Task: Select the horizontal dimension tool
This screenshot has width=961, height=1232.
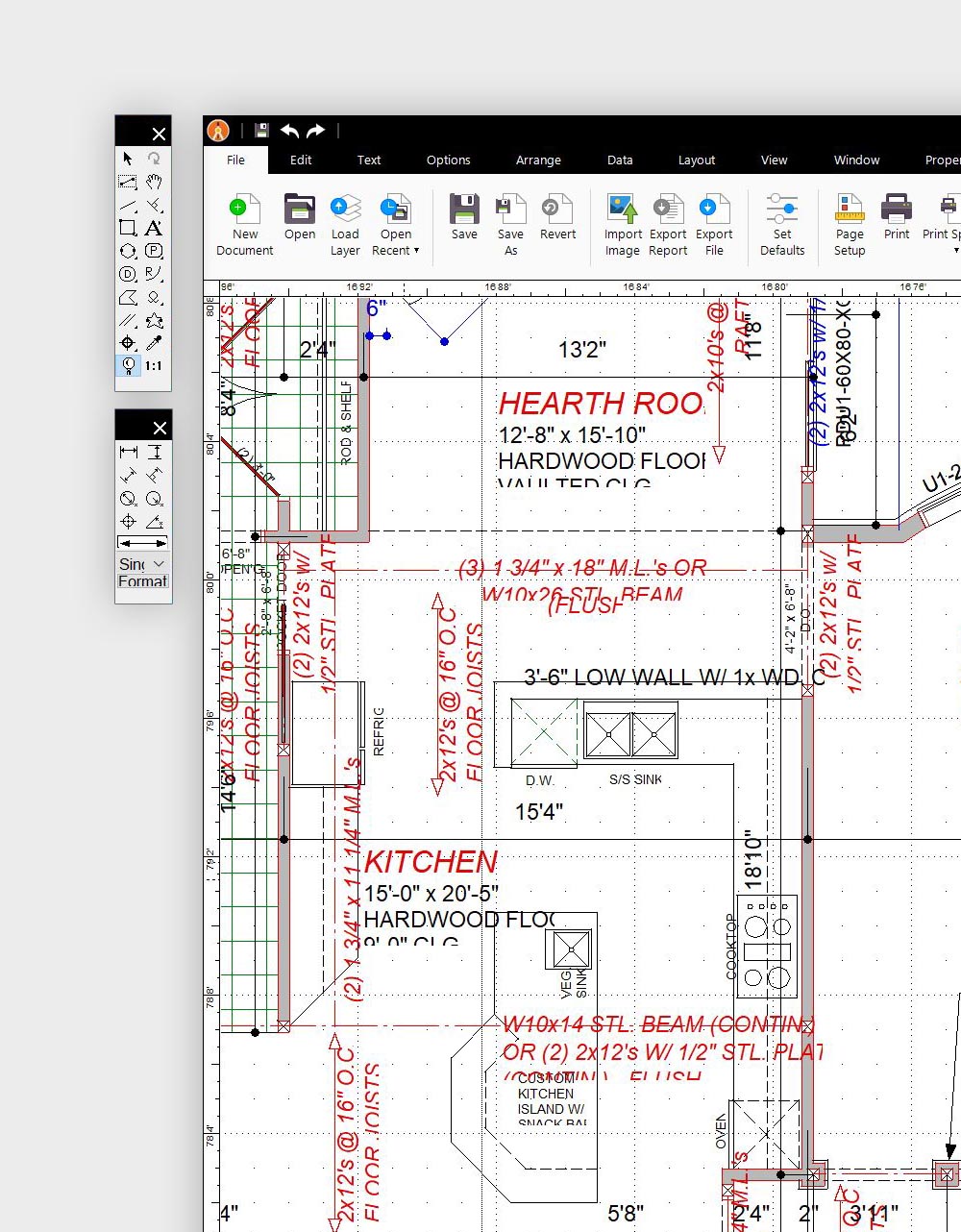Action: click(128, 451)
